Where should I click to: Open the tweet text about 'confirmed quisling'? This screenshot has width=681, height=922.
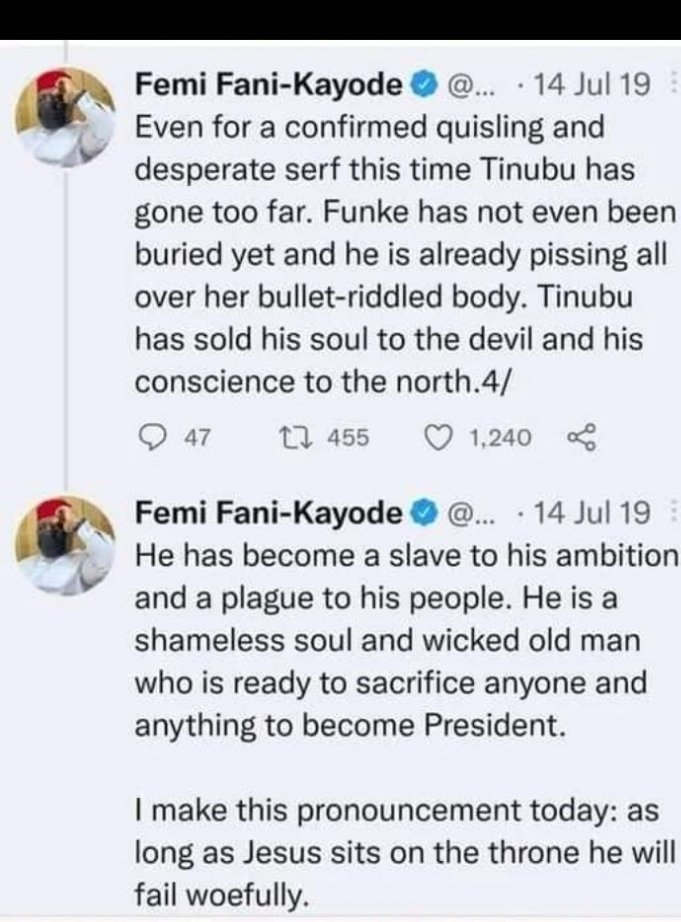tap(400, 256)
